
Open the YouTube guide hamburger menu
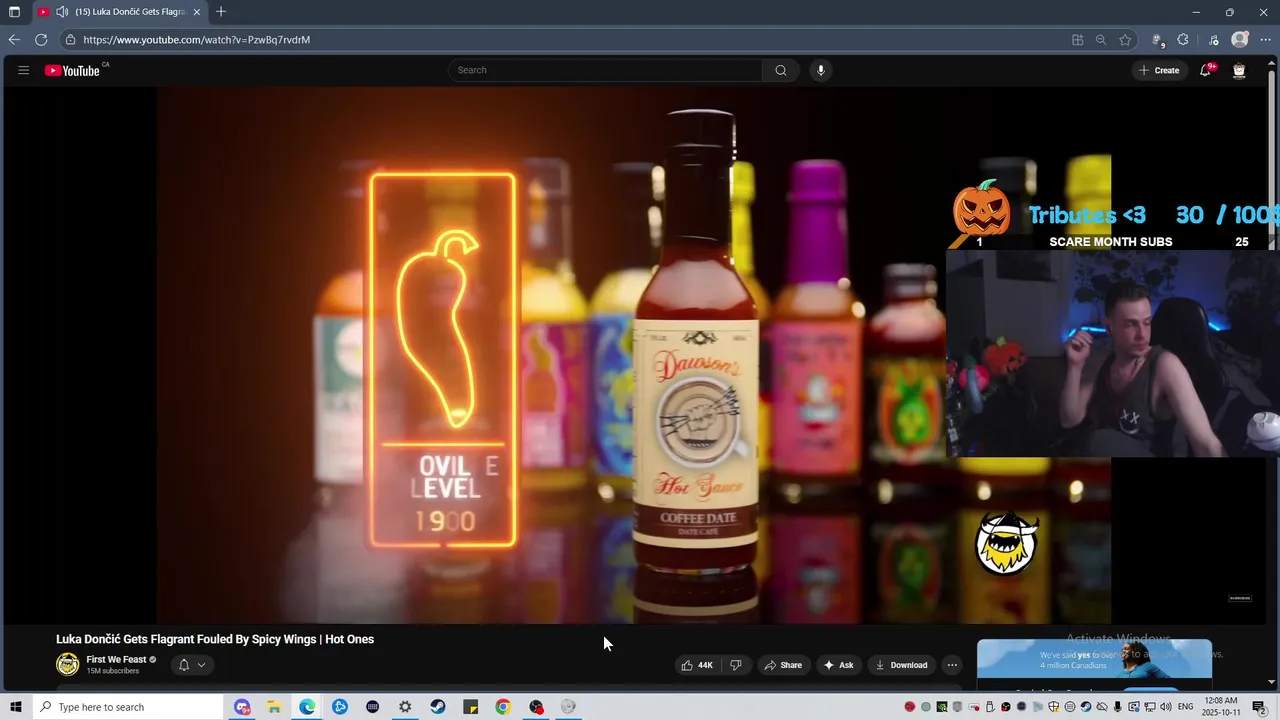pos(23,70)
